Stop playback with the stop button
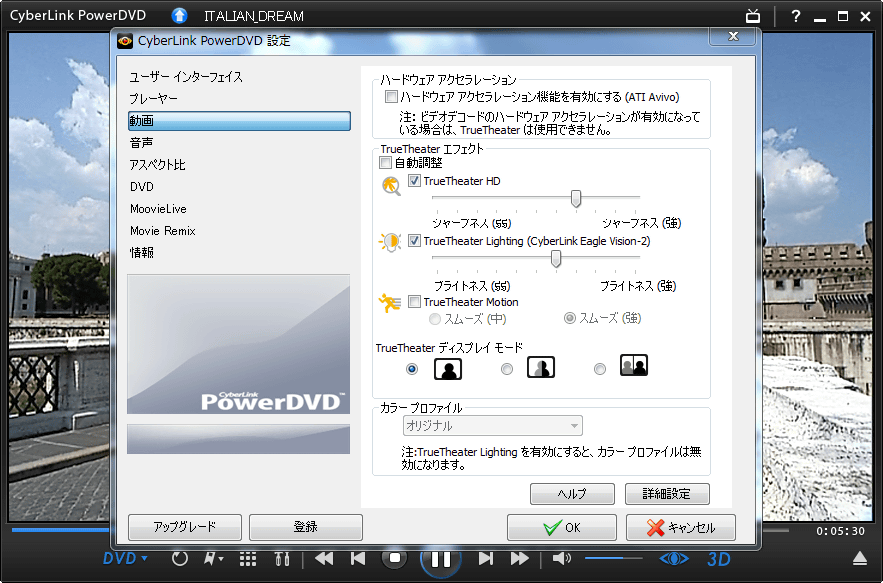This screenshot has height=583, width=883. pyautogui.click(x=394, y=558)
